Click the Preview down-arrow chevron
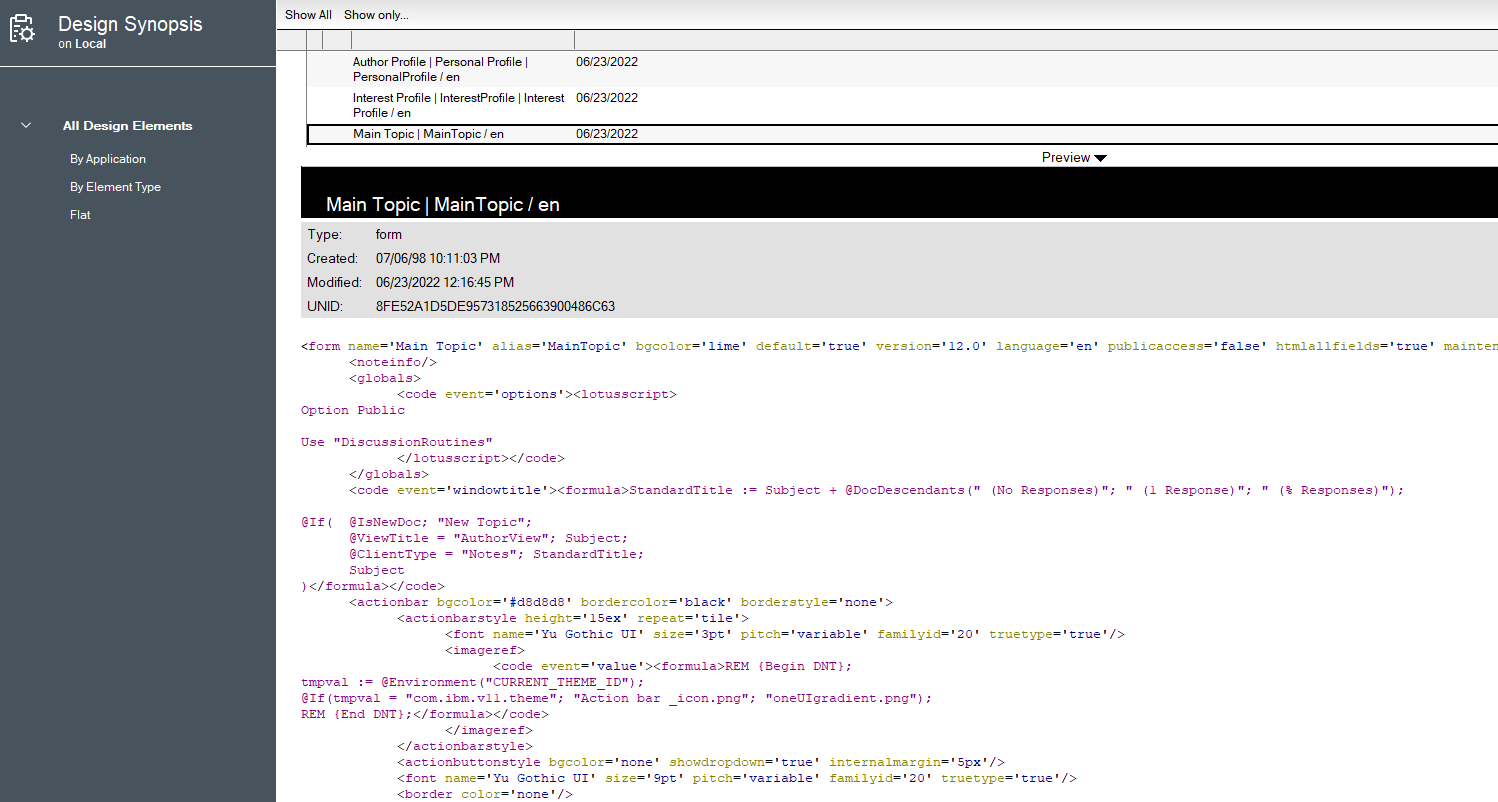 [1100, 158]
